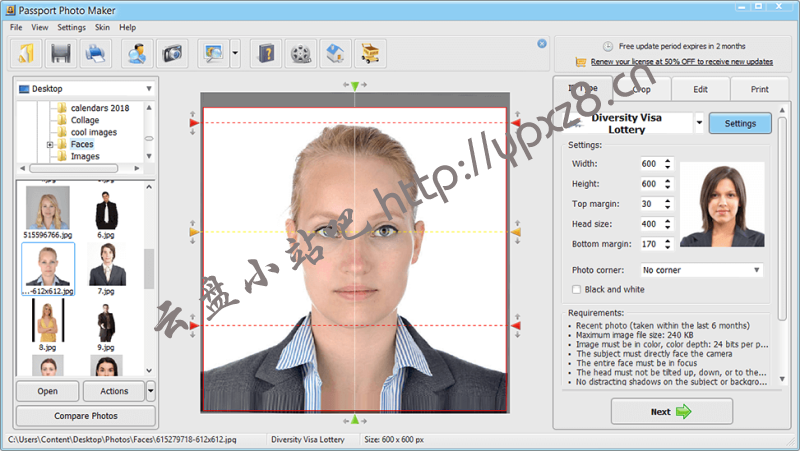Click the yellow eye-line marker on left

(194, 232)
